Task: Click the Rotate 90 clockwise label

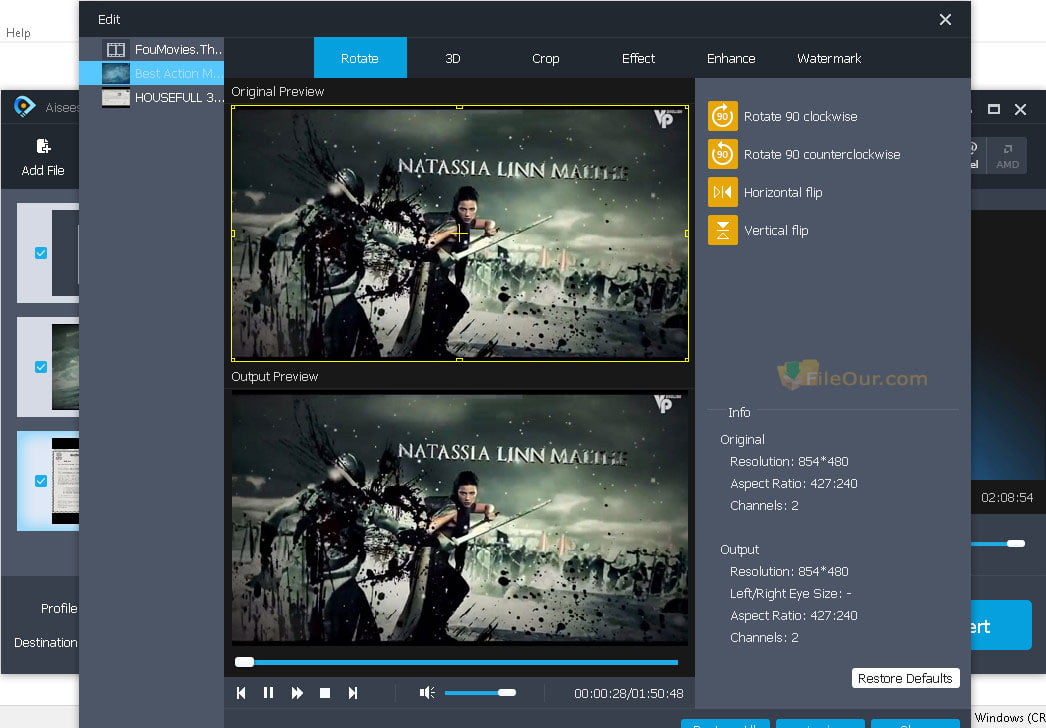Action: 801,116
